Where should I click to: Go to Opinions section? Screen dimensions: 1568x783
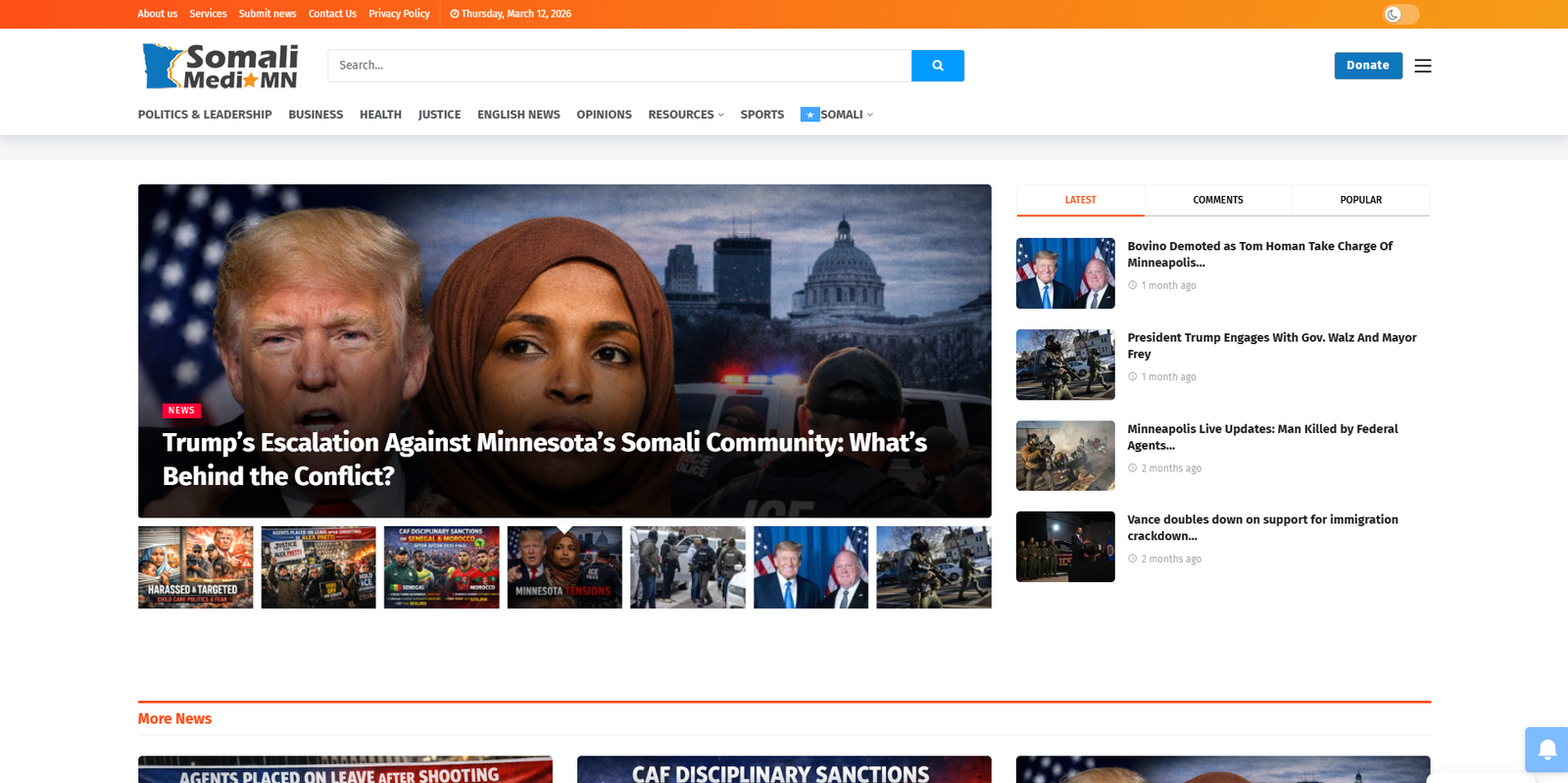click(604, 115)
